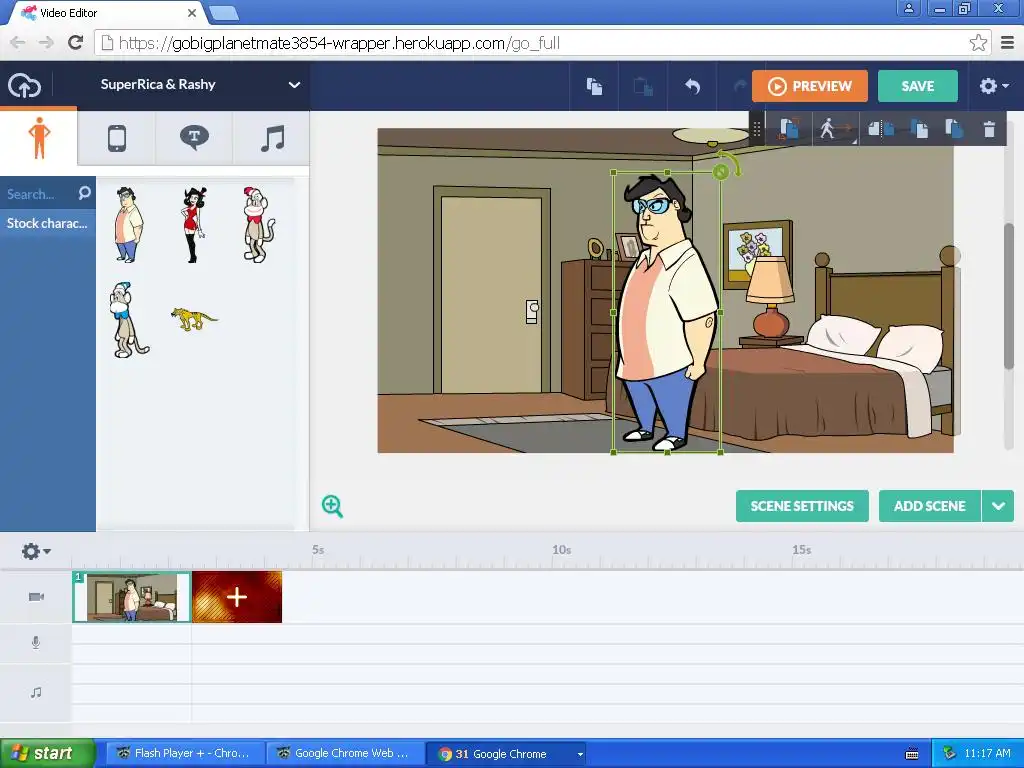Image resolution: width=1024 pixels, height=768 pixels.
Task: Click the video camera track icon
Action: click(x=36, y=597)
